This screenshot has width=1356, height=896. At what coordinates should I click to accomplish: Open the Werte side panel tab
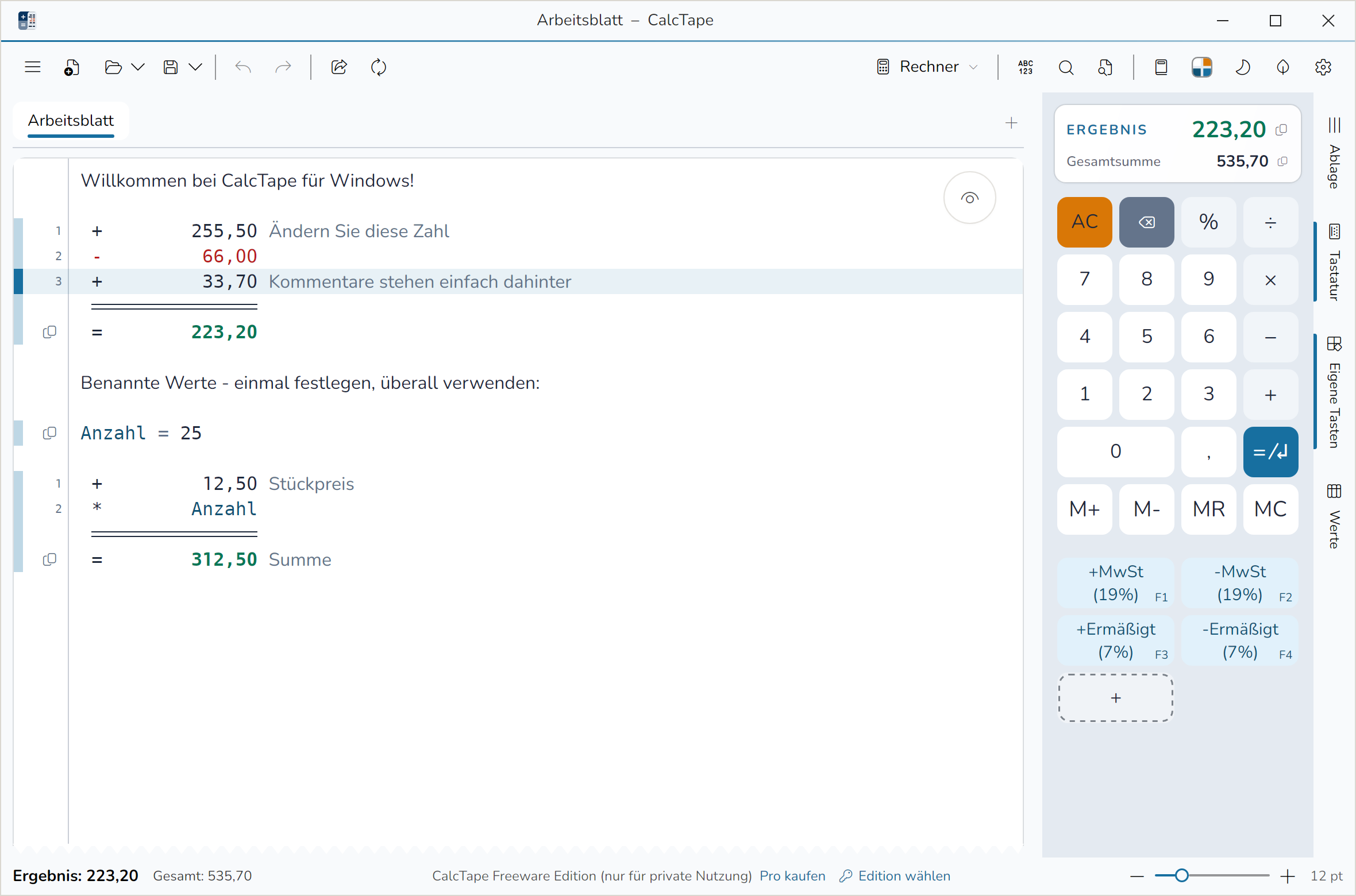pyautogui.click(x=1335, y=516)
